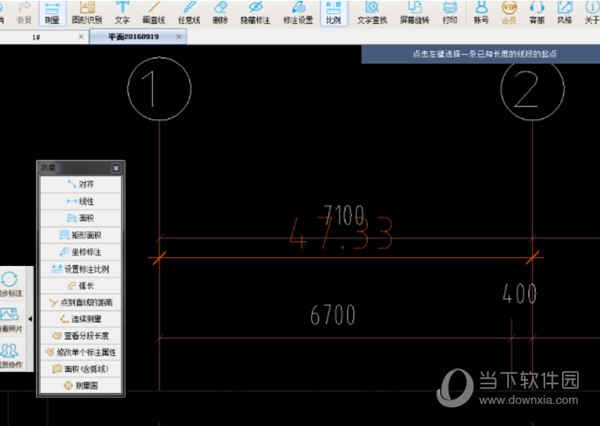Click the orange 47.33 measurement label

341,233
